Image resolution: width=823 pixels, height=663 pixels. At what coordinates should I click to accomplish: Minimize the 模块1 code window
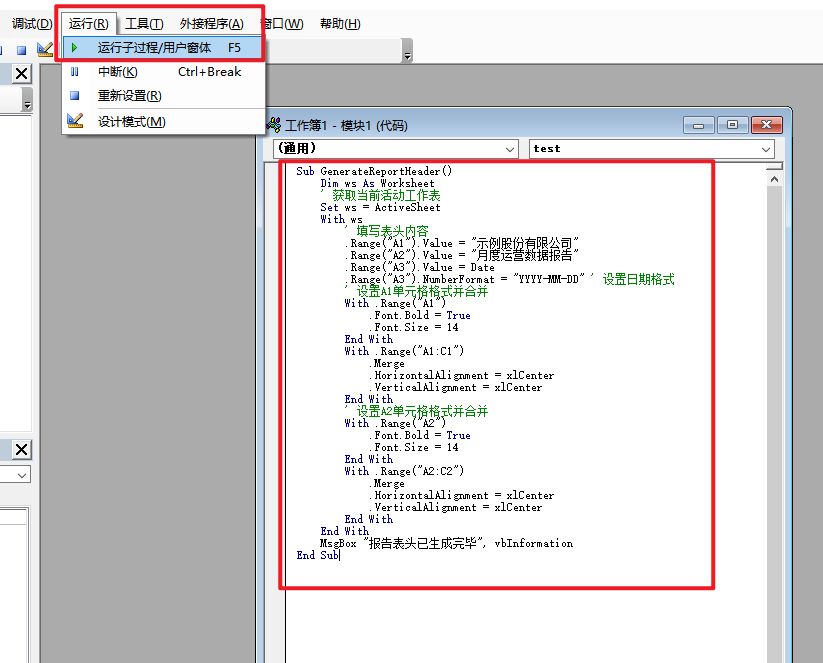tap(700, 125)
